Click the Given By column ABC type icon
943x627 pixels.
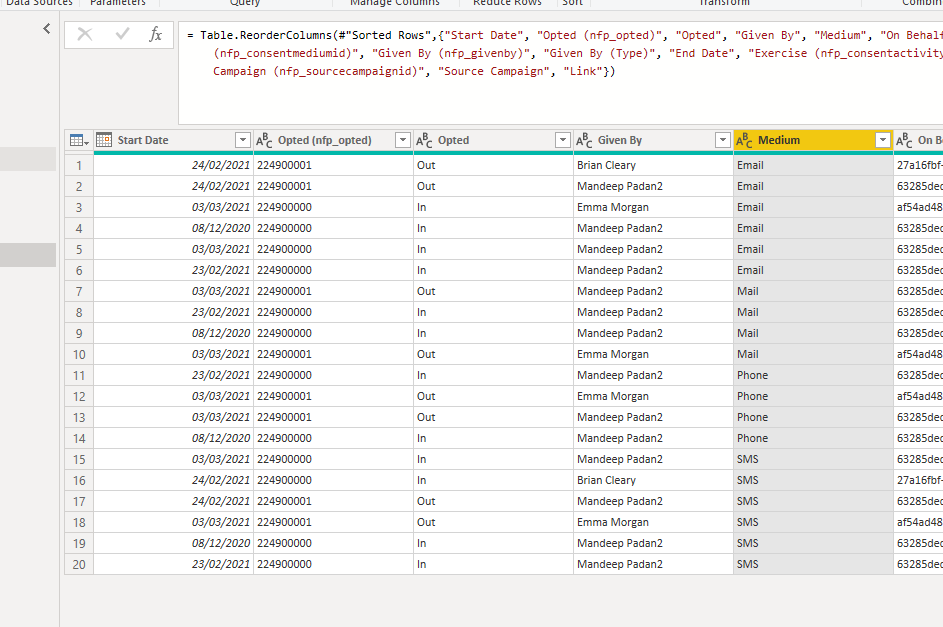pos(584,141)
